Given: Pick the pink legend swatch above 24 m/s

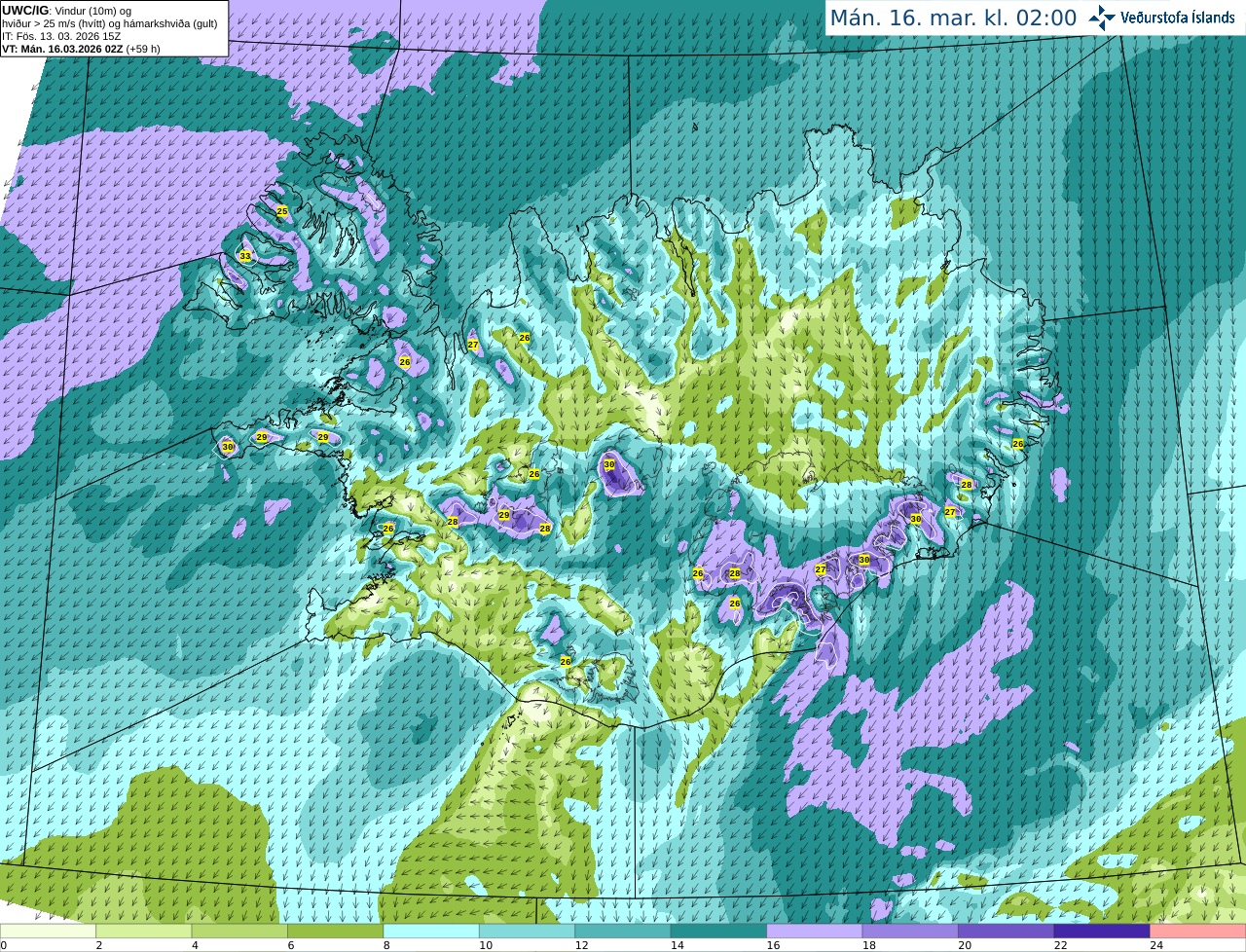Looking at the screenshot, I should [1197, 932].
